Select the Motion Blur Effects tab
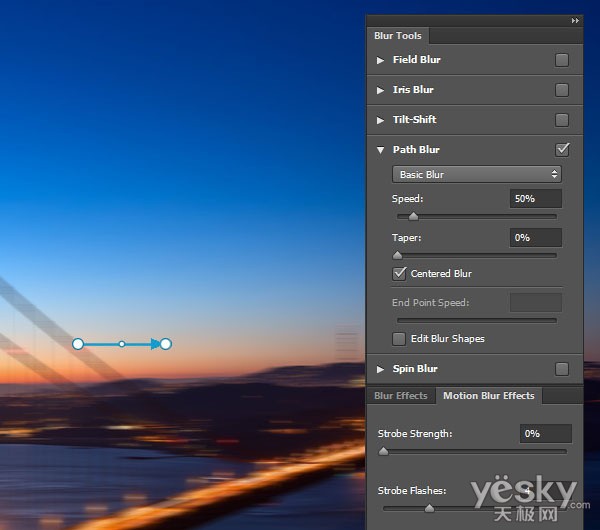 (x=489, y=396)
